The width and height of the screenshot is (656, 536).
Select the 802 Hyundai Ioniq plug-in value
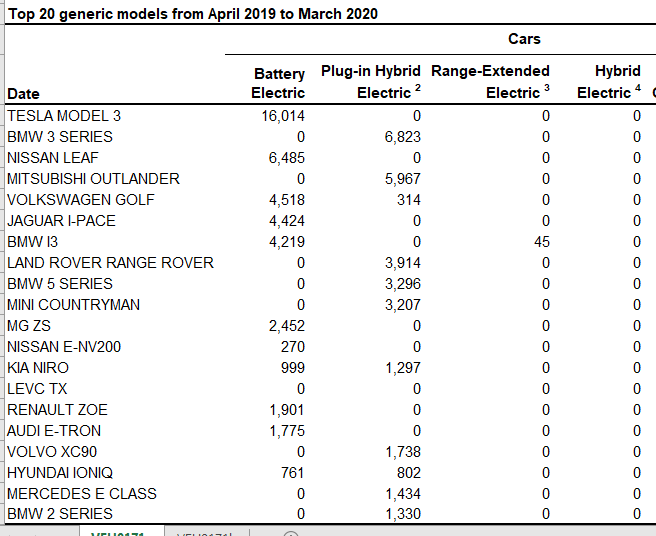point(409,473)
